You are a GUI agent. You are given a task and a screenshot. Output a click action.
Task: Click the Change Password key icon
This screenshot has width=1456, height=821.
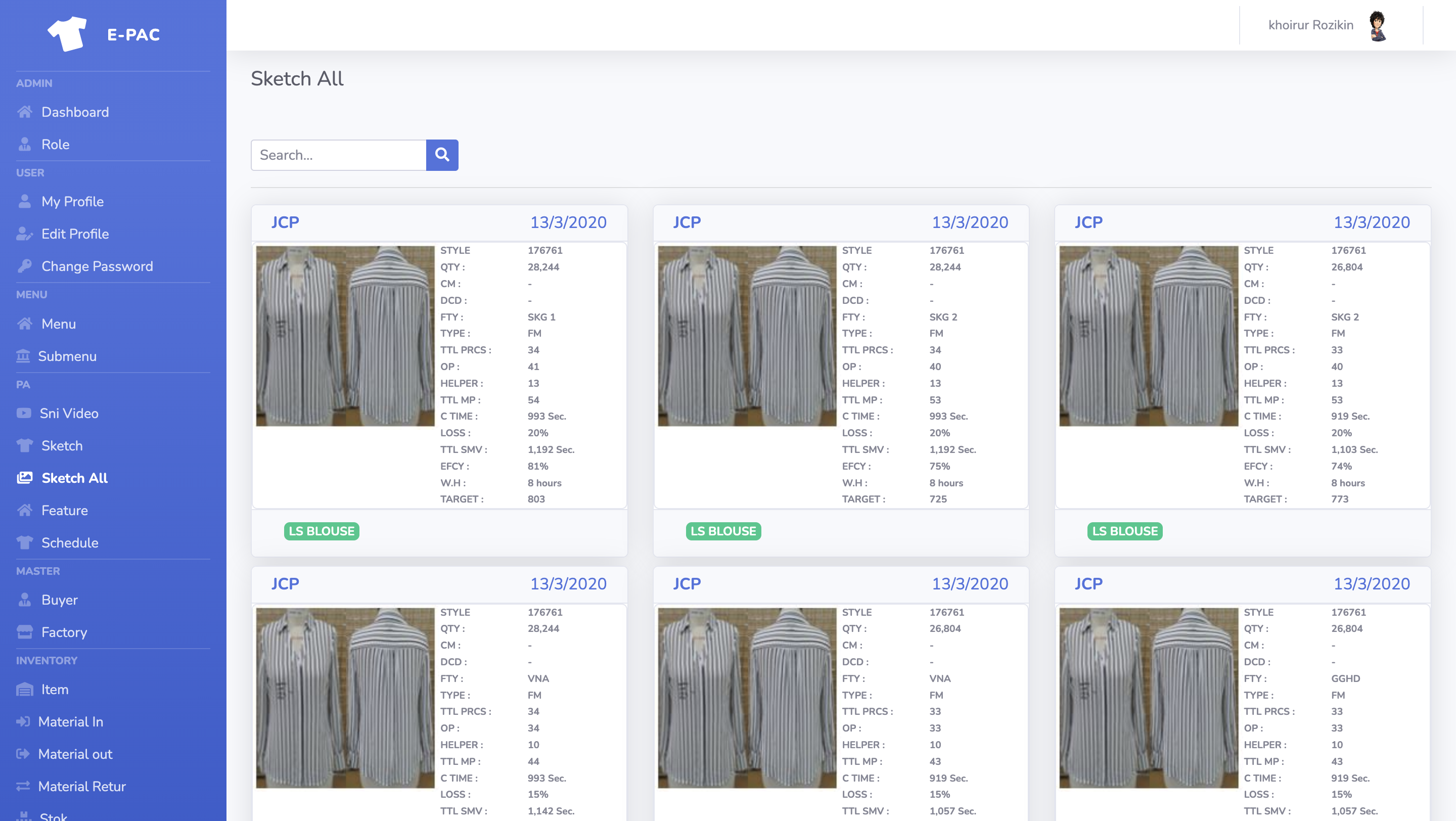coord(24,265)
